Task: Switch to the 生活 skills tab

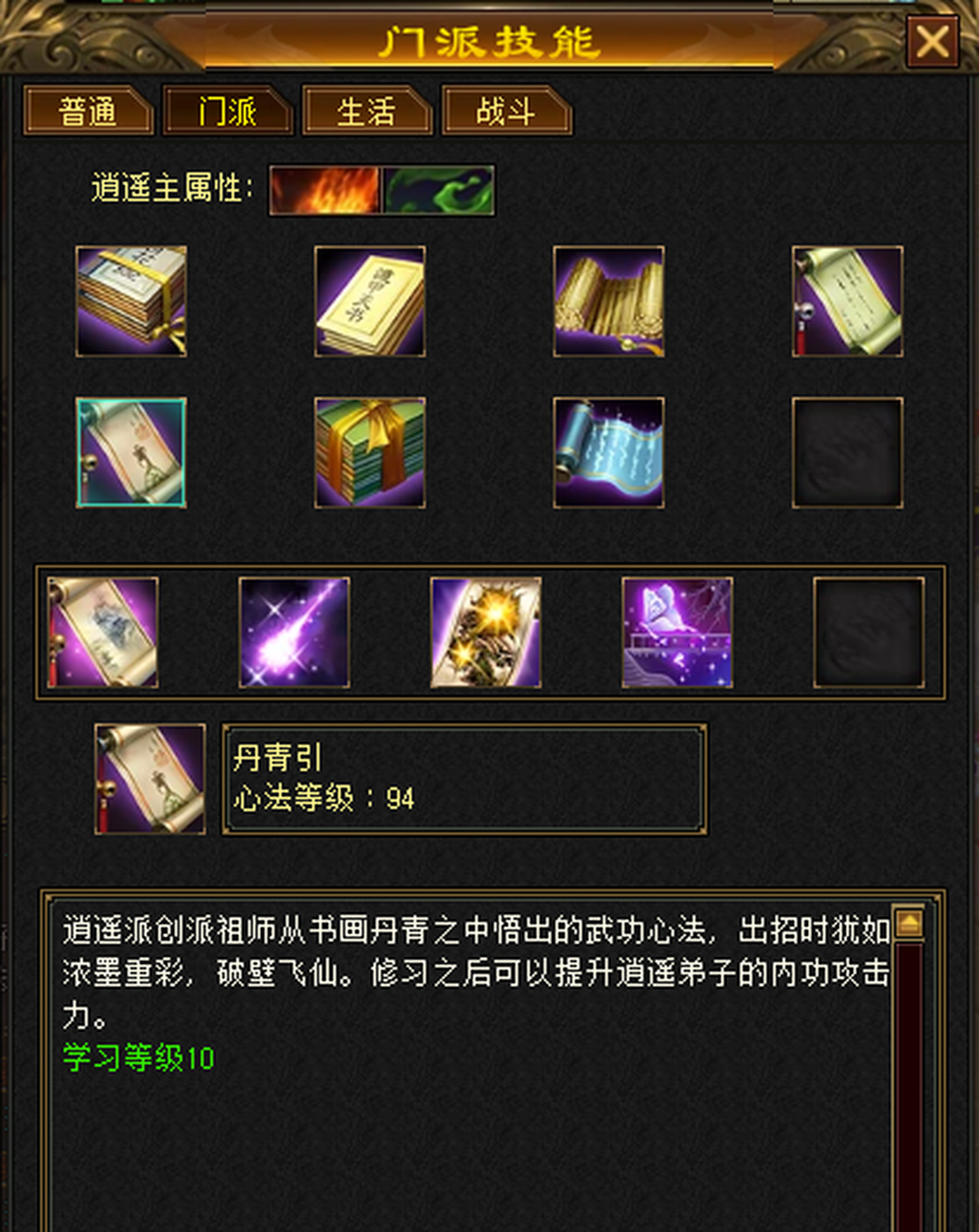Action: pyautogui.click(x=366, y=111)
